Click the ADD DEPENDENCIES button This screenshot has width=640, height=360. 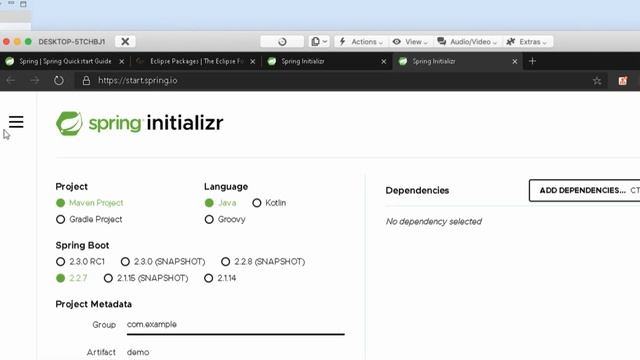coord(584,191)
